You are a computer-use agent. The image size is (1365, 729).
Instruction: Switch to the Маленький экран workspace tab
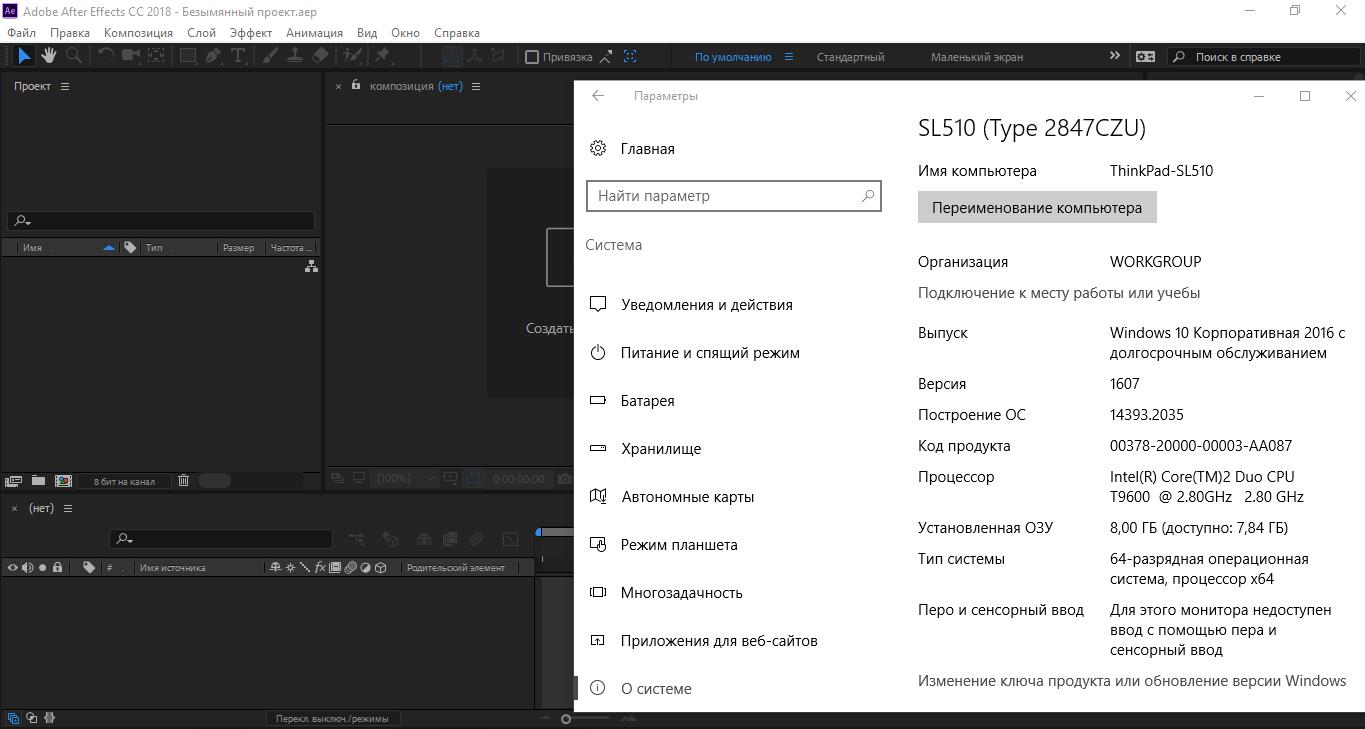tap(977, 57)
